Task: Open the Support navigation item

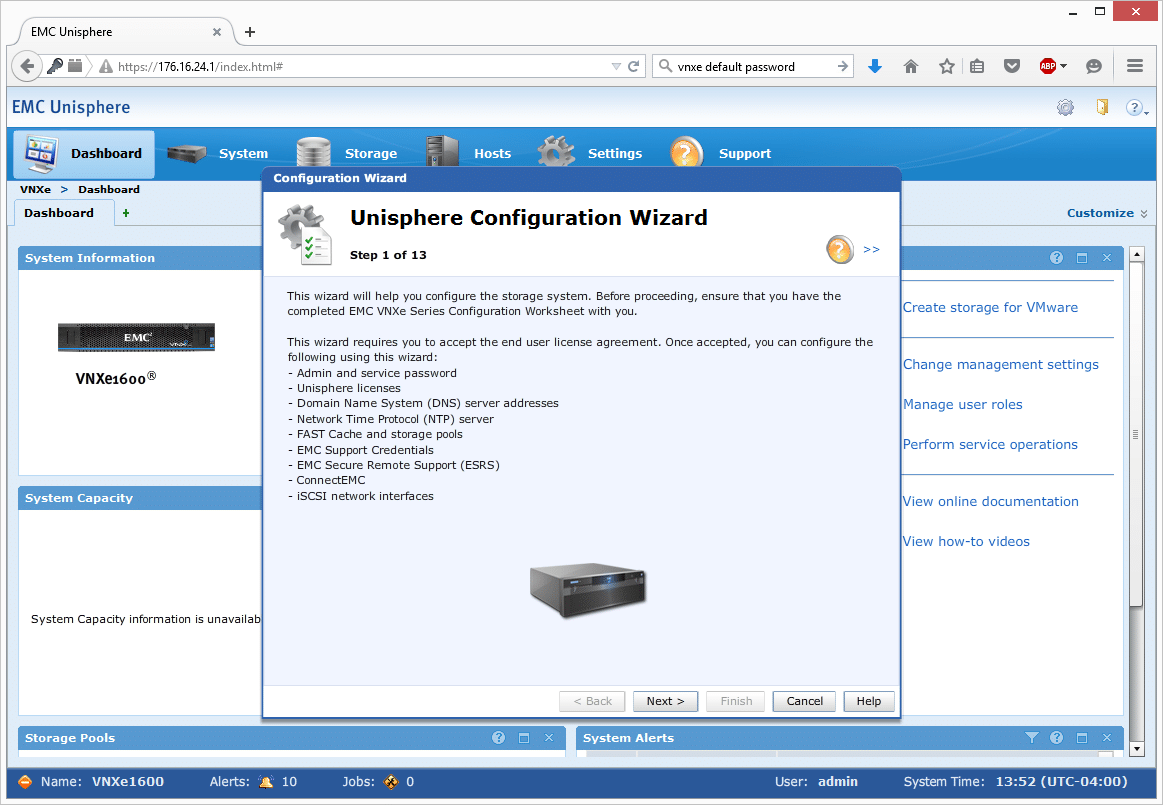Action: coord(720,154)
